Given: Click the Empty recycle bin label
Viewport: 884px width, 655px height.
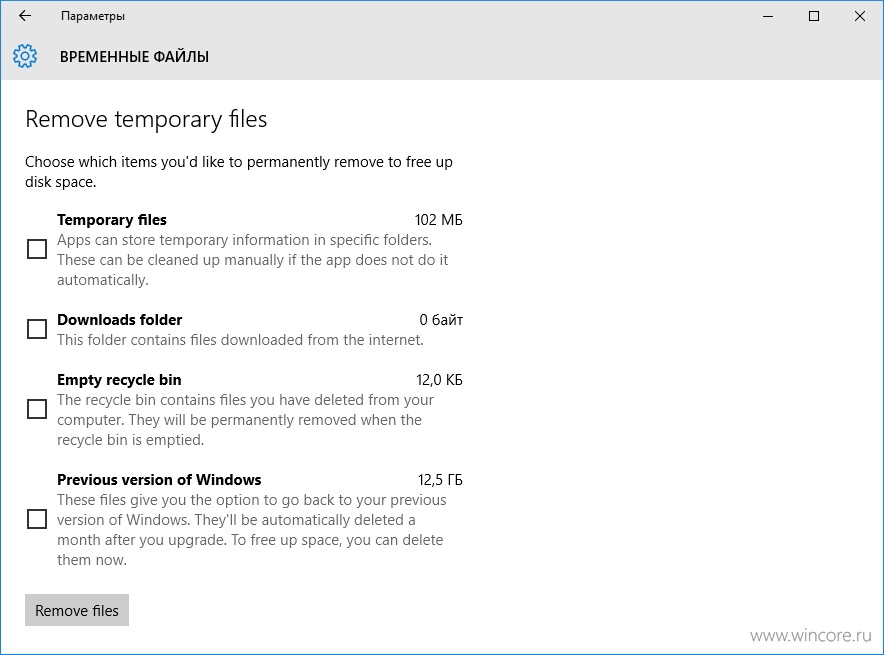Looking at the screenshot, I should 119,380.
